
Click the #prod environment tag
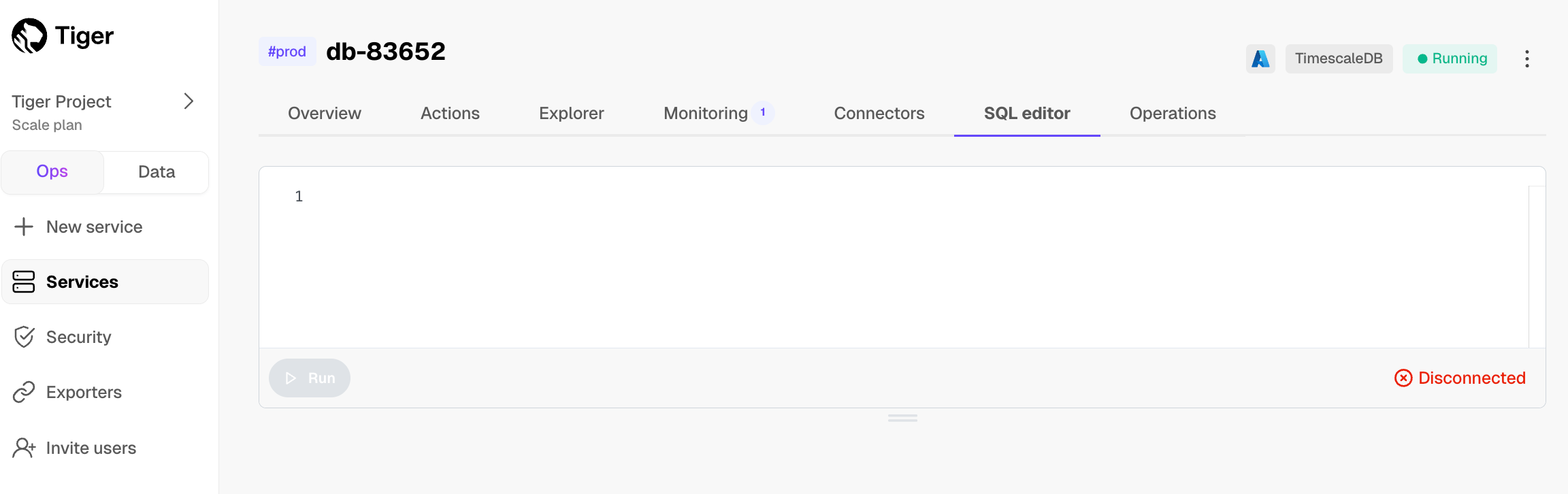coord(287,52)
